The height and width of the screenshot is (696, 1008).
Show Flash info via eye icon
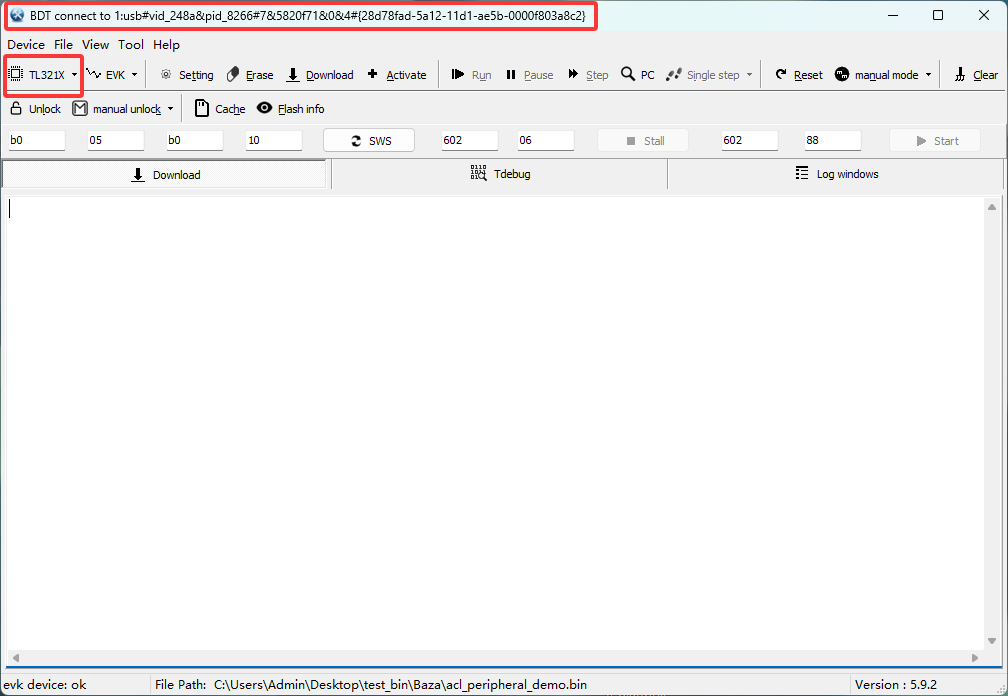click(x=291, y=109)
